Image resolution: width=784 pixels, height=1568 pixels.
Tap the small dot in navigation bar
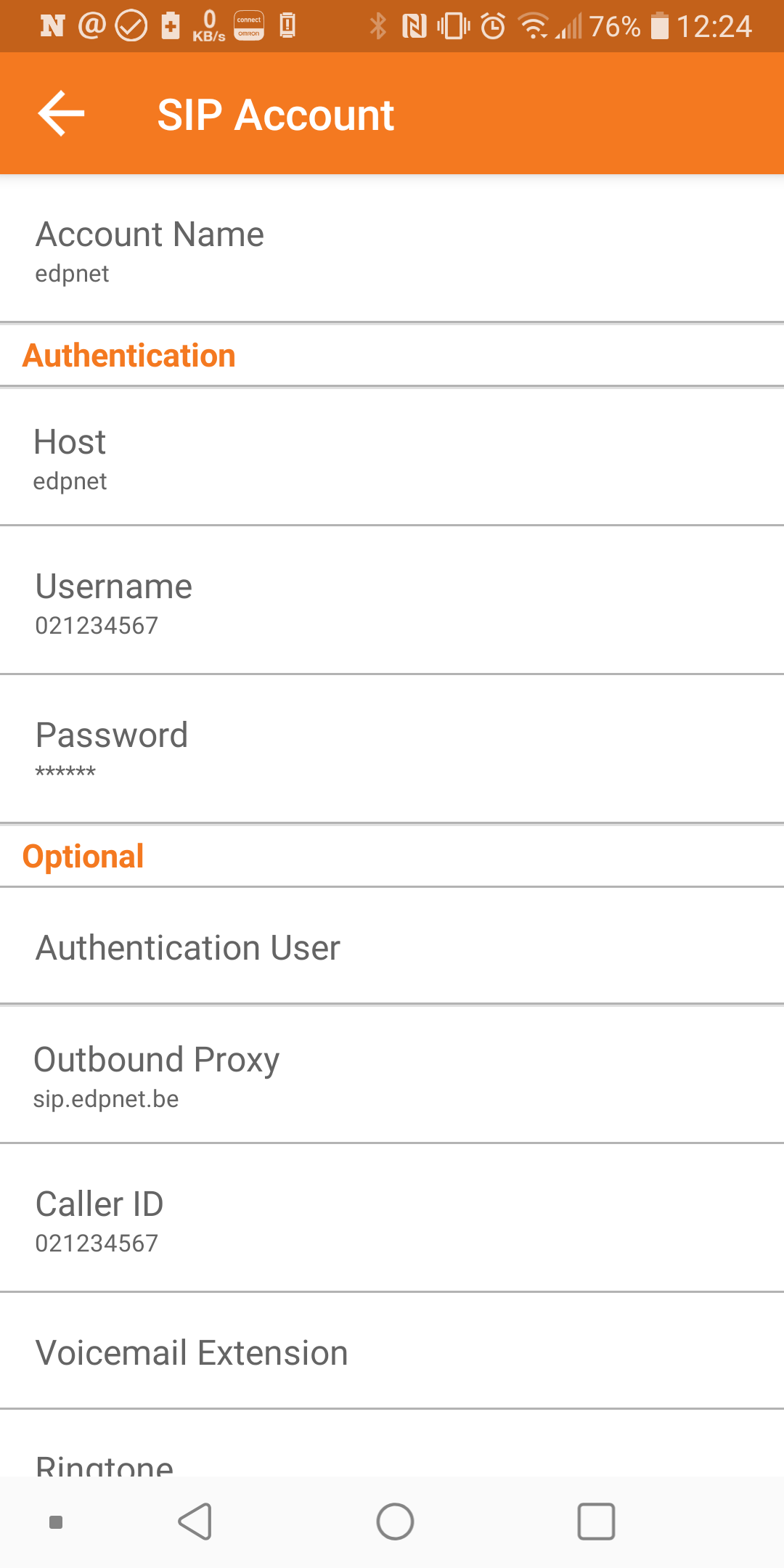pos(56,1522)
